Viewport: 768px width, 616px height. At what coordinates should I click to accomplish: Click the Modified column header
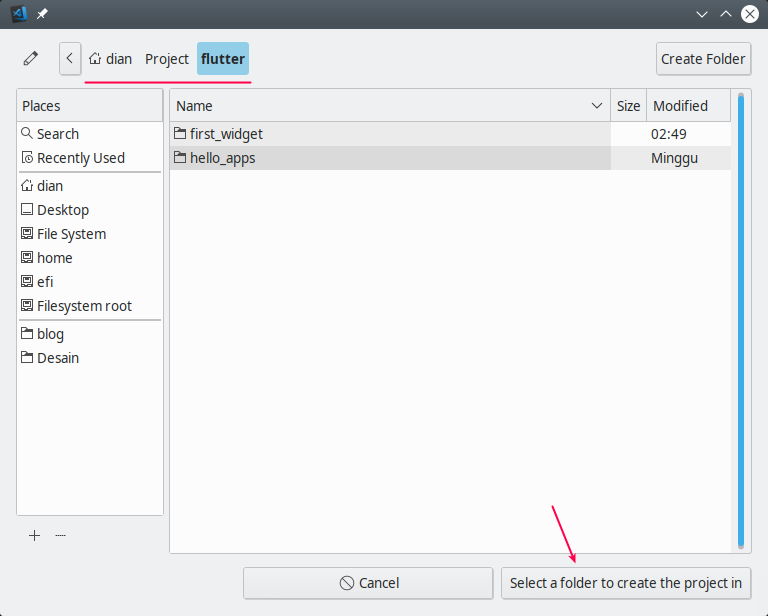680,106
